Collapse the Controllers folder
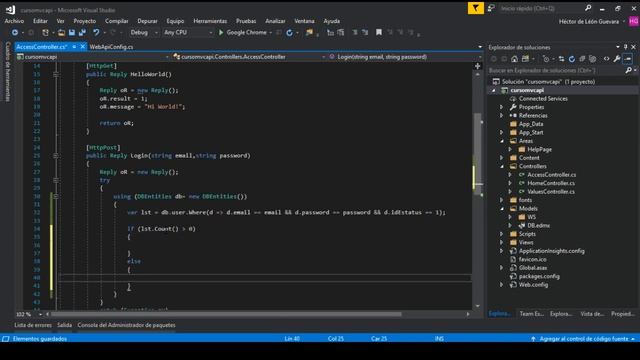Viewport: 640px width, 360px height. [x=502, y=167]
